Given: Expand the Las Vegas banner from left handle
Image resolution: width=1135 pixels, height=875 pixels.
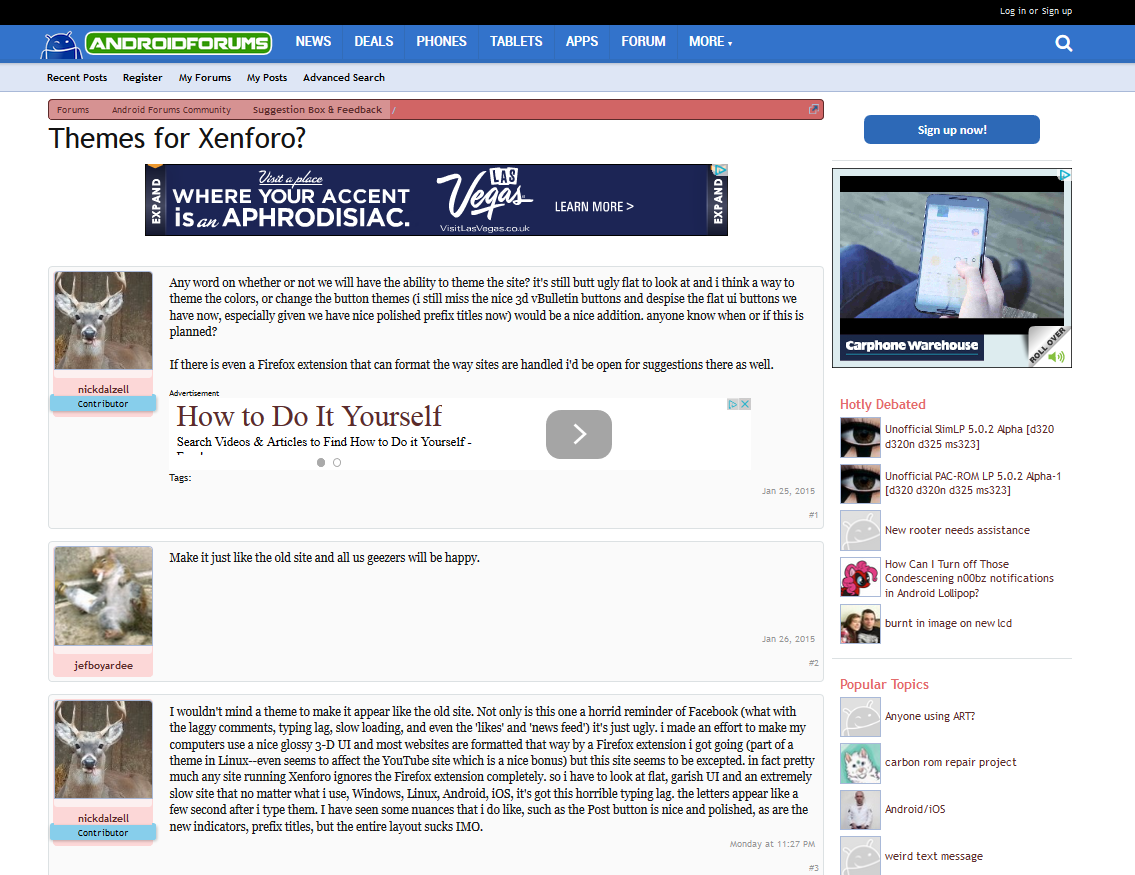Looking at the screenshot, I should coord(155,200).
